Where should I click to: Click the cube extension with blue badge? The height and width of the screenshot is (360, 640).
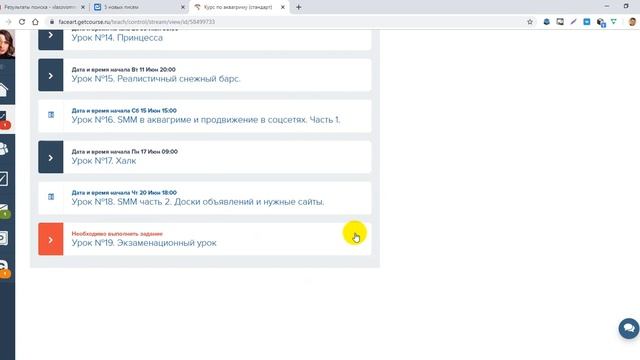click(x=600, y=22)
